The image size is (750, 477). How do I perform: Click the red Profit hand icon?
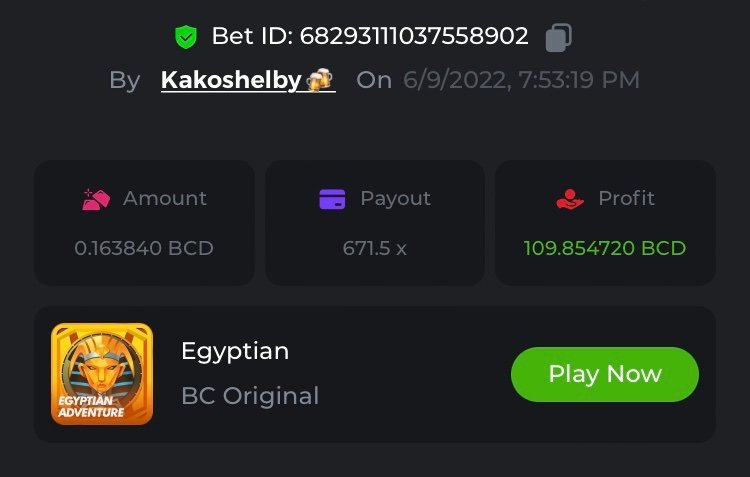click(x=569, y=199)
